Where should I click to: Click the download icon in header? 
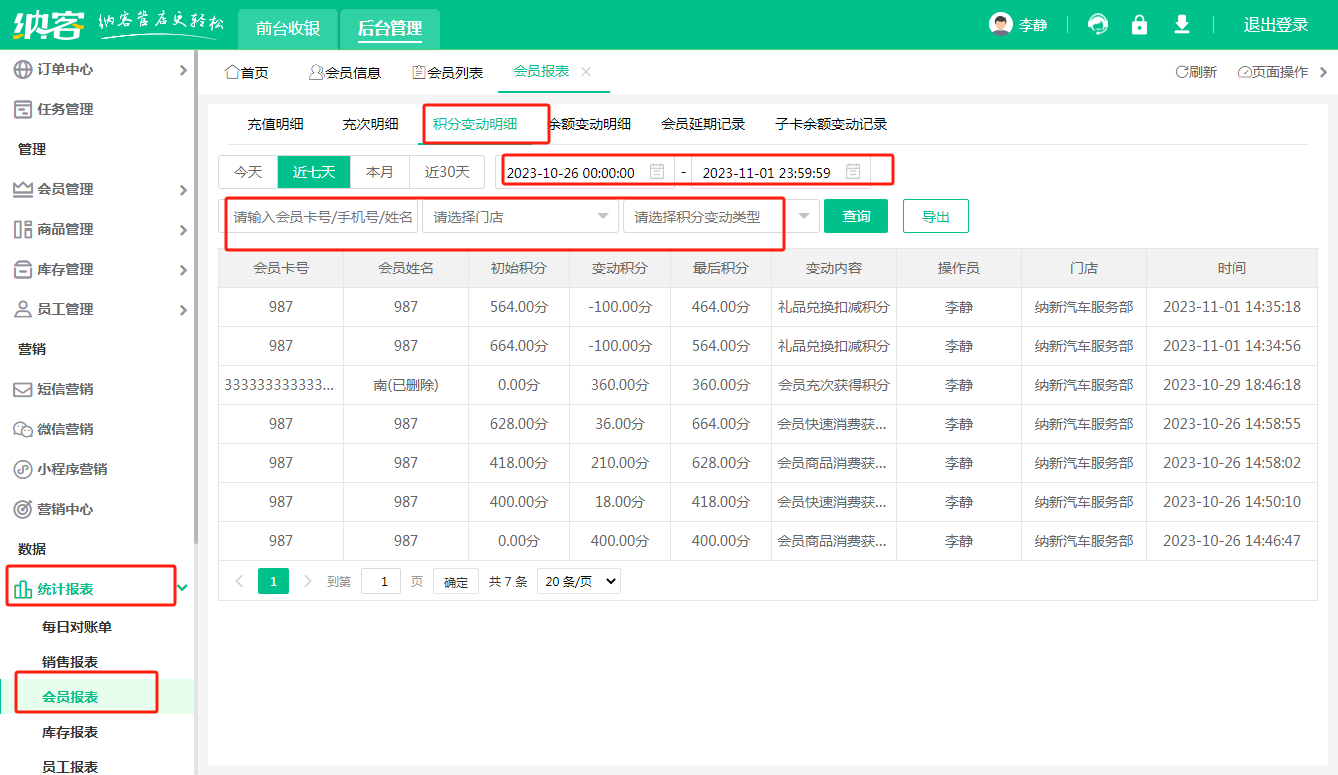point(1182,25)
